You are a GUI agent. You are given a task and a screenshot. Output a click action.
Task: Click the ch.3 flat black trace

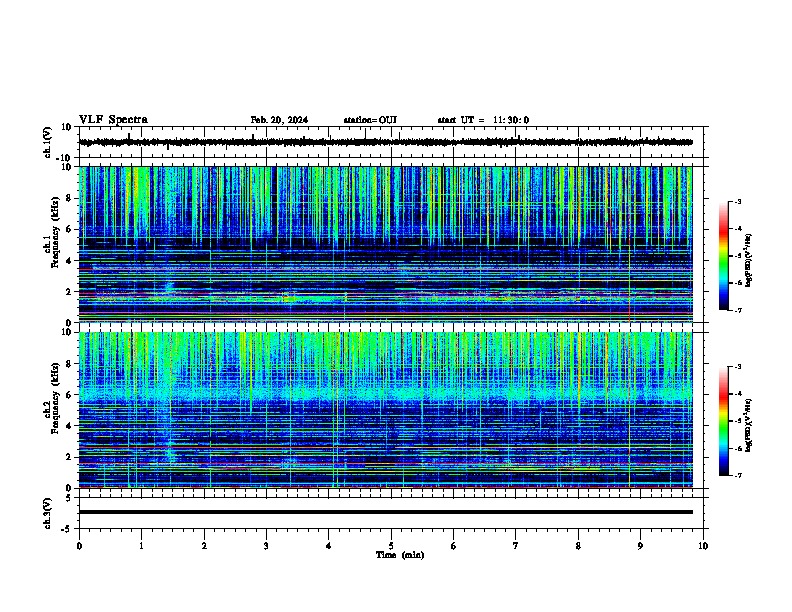[x=386, y=512]
